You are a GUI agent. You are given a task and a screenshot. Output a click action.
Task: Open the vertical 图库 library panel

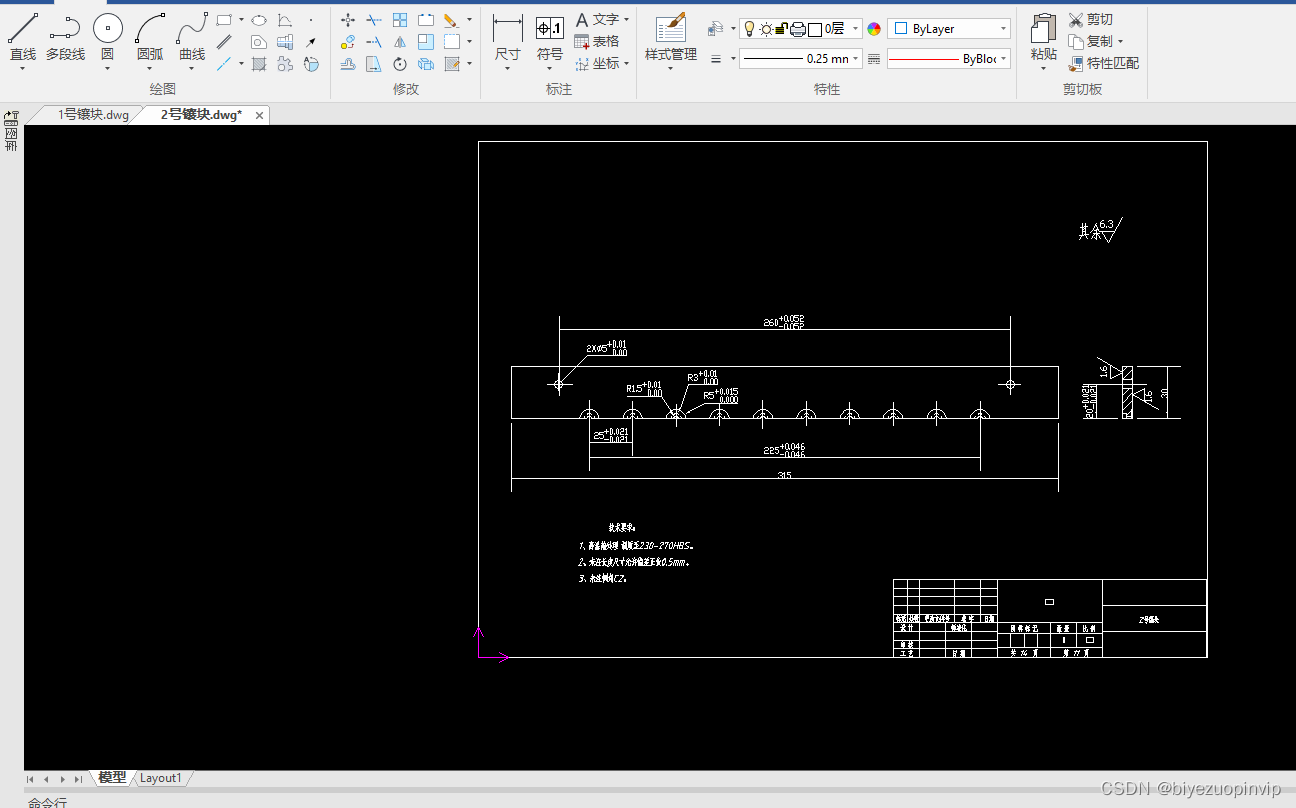[x=11, y=138]
